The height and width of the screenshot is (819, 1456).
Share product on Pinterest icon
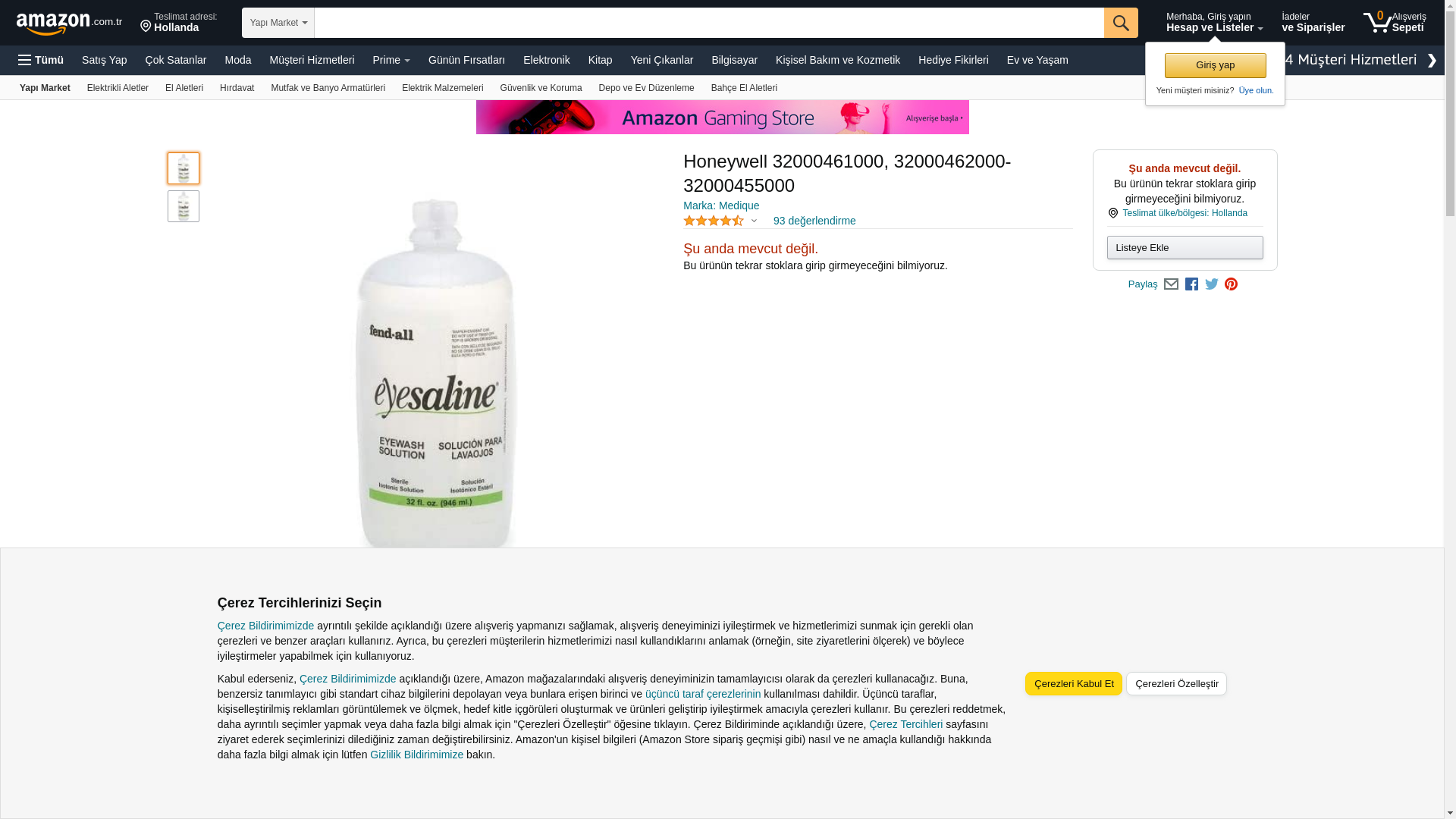(x=1232, y=284)
